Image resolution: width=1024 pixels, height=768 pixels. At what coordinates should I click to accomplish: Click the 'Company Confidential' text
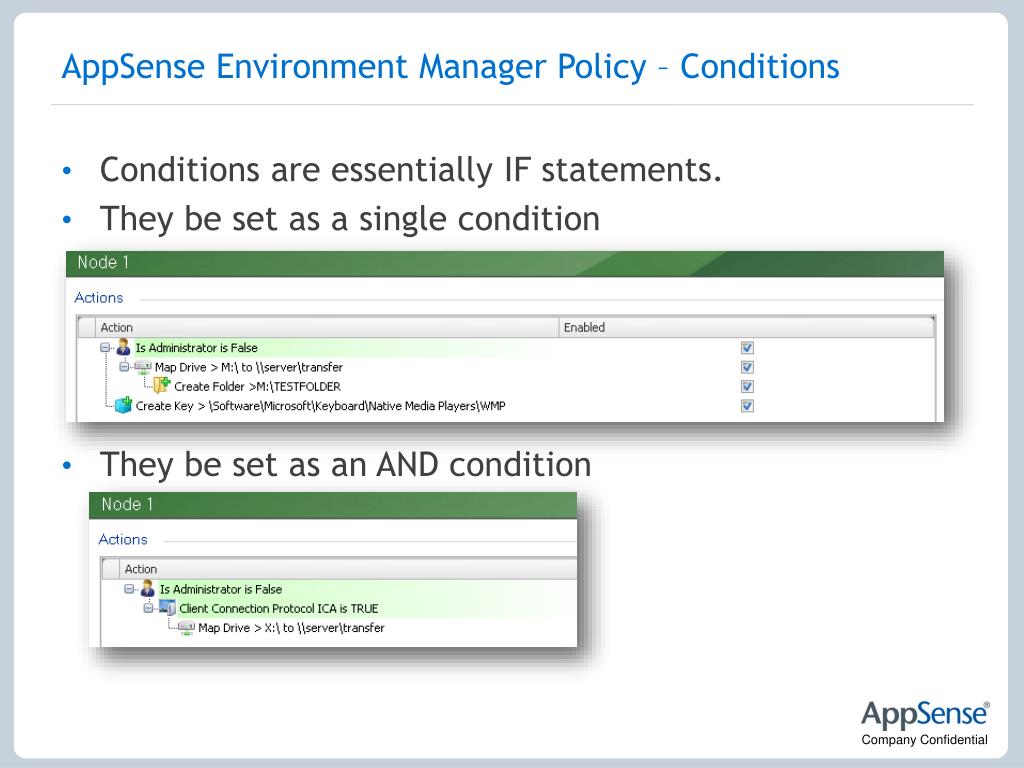point(924,740)
